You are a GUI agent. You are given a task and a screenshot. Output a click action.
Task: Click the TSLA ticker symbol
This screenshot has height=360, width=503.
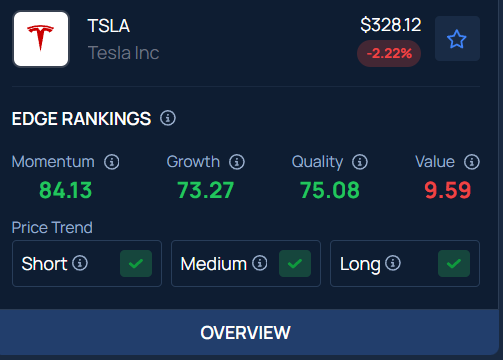[x=109, y=26]
